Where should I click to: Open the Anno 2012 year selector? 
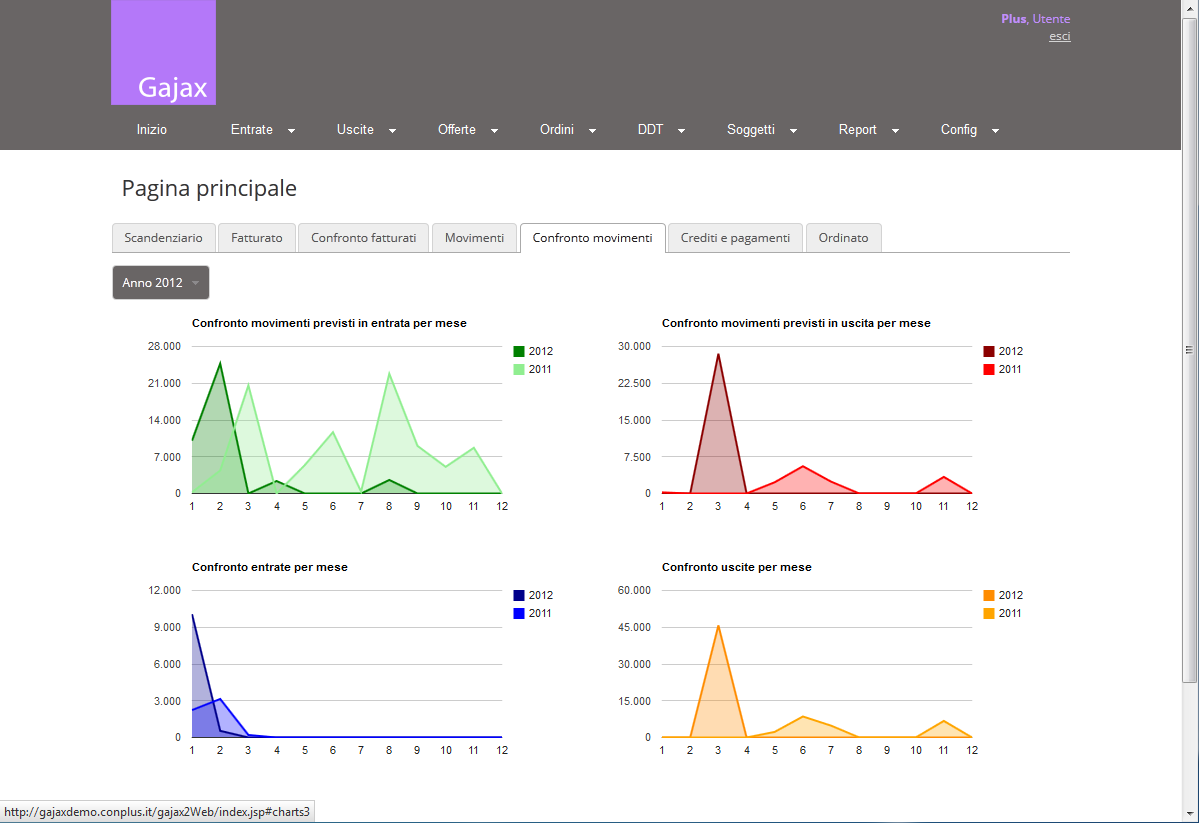[x=161, y=283]
